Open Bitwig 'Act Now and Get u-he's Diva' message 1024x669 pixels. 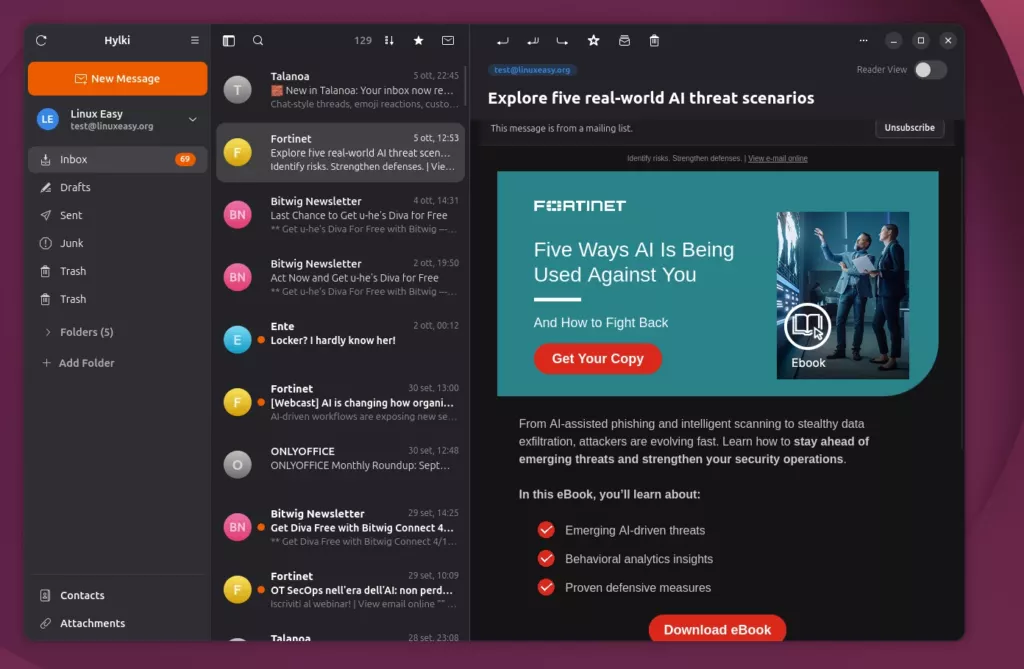coord(340,277)
